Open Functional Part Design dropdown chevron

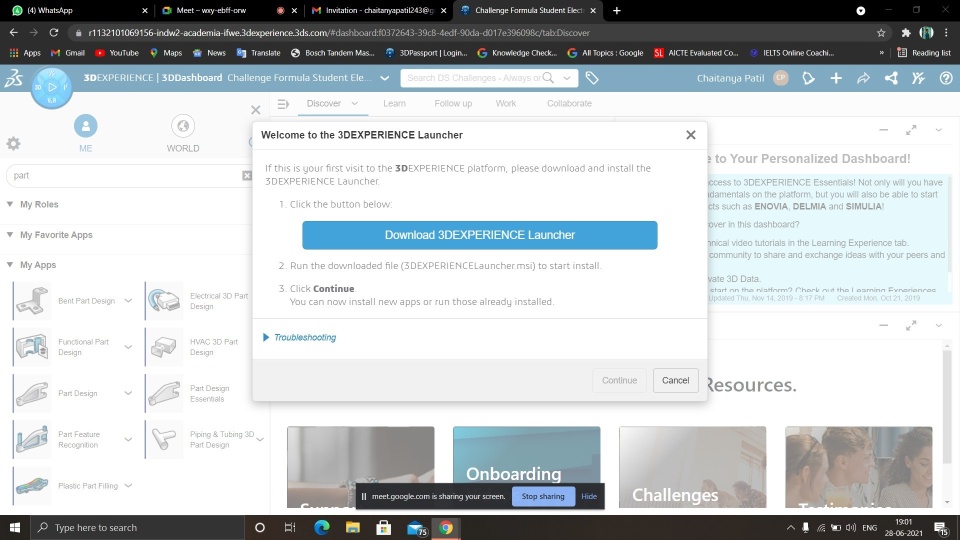pos(128,347)
